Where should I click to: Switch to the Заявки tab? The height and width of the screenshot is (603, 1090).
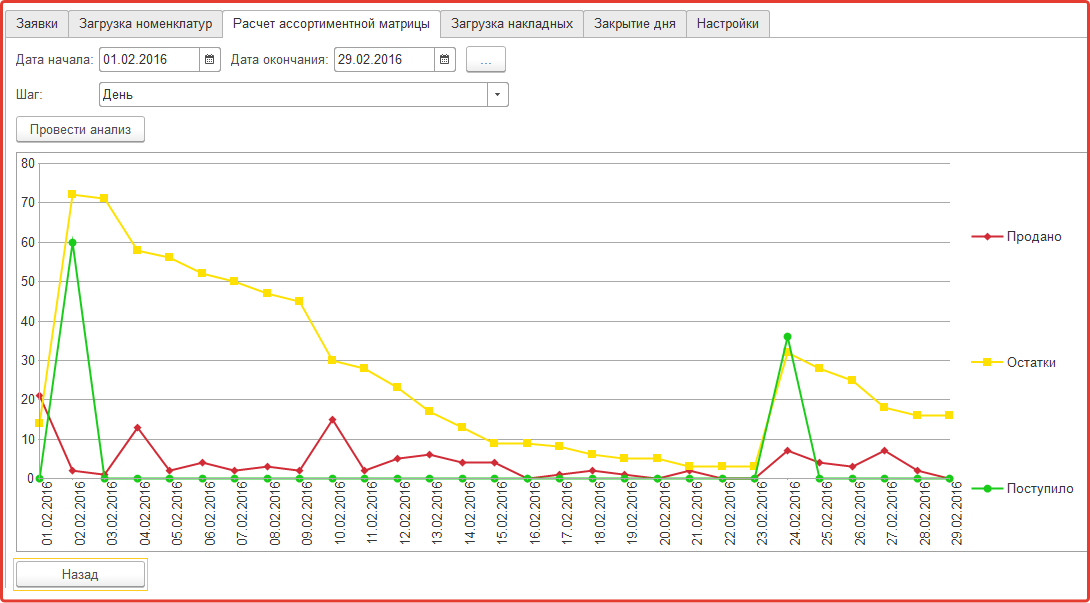(37, 24)
